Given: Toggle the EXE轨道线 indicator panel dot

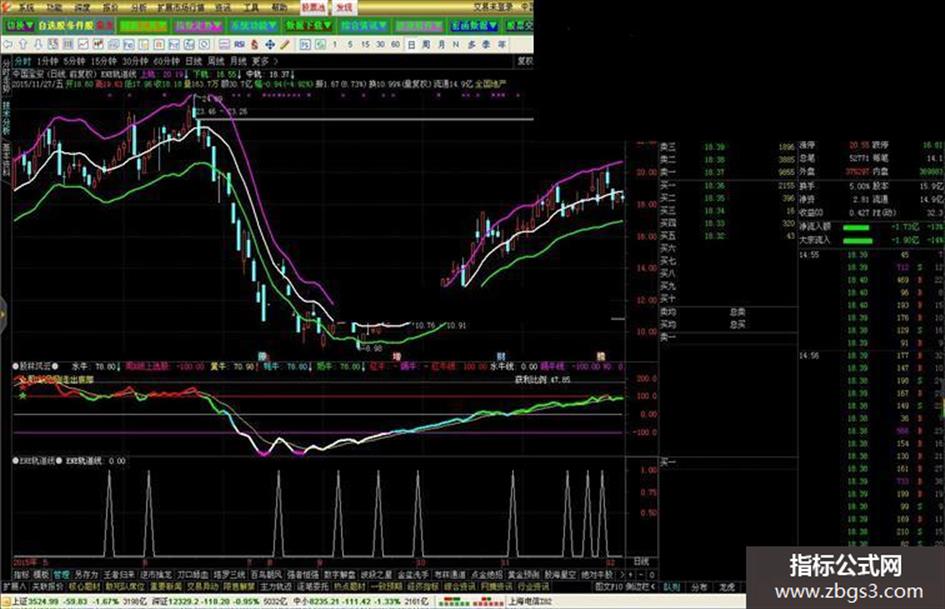Looking at the screenshot, I should pyautogui.click(x=16, y=460).
